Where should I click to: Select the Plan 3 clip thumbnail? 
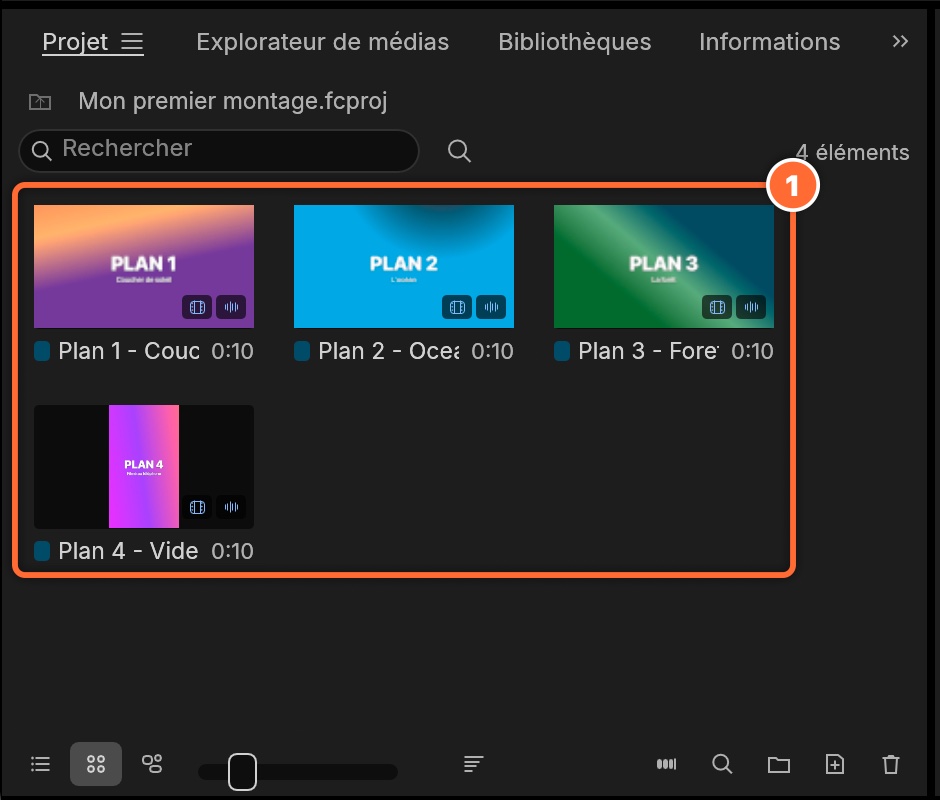(664, 266)
